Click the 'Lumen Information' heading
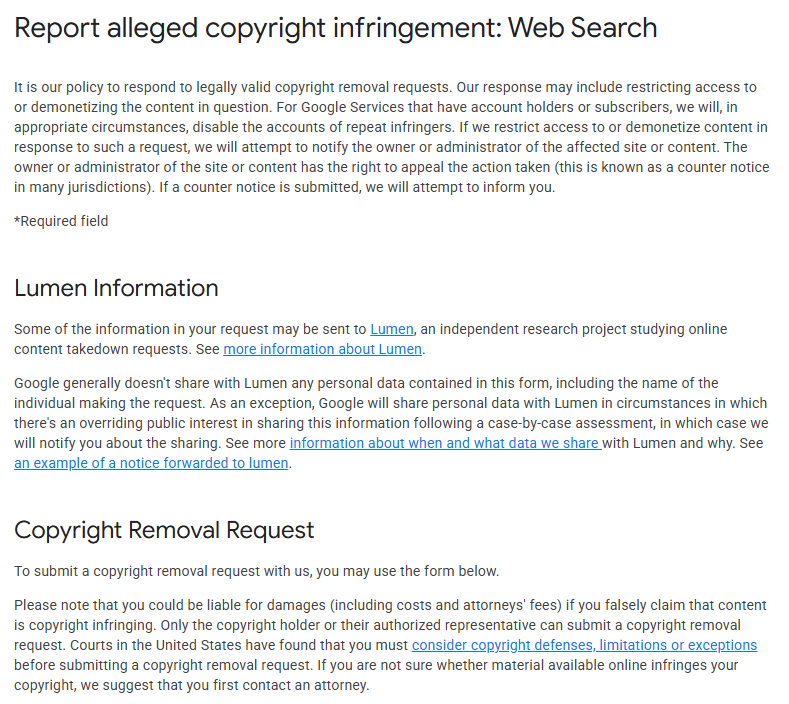Viewport: 789px width, 704px height. tap(116, 288)
